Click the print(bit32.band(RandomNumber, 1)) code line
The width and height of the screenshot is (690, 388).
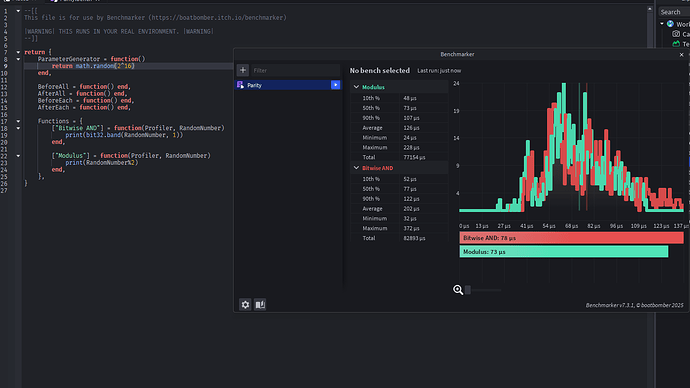click(124, 135)
